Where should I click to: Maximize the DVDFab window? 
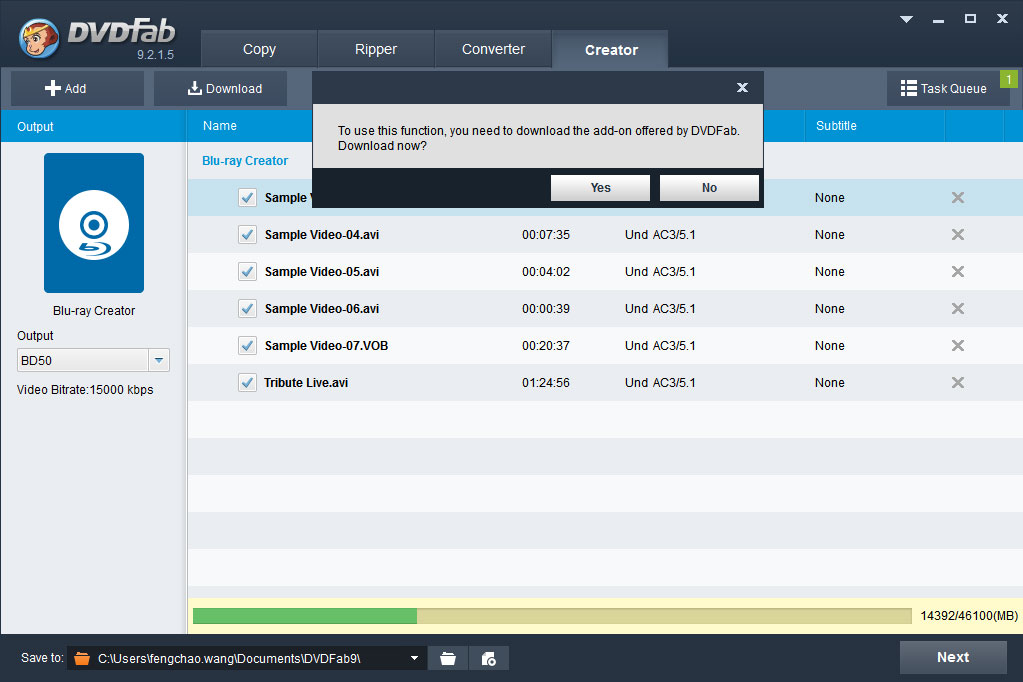pyautogui.click(x=970, y=19)
